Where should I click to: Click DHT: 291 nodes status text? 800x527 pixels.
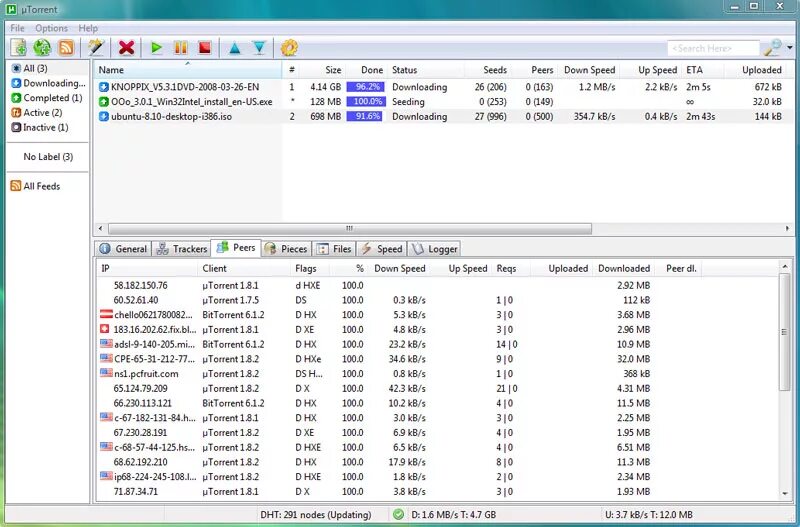pos(316,515)
